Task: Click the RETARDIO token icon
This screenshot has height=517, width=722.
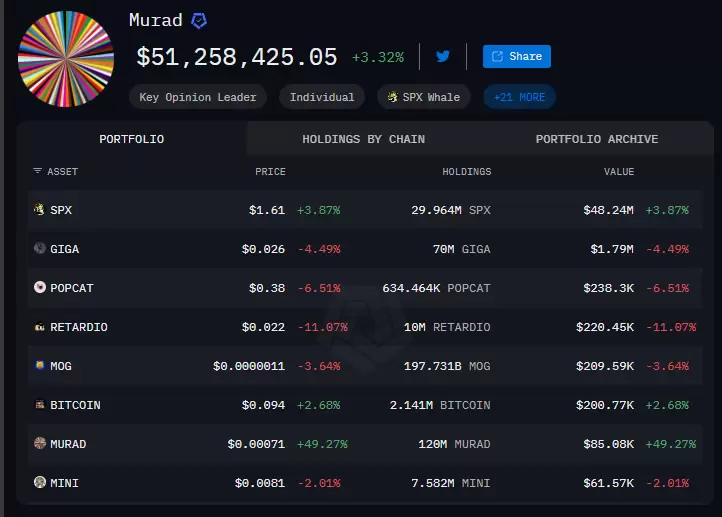Action: click(x=40, y=326)
